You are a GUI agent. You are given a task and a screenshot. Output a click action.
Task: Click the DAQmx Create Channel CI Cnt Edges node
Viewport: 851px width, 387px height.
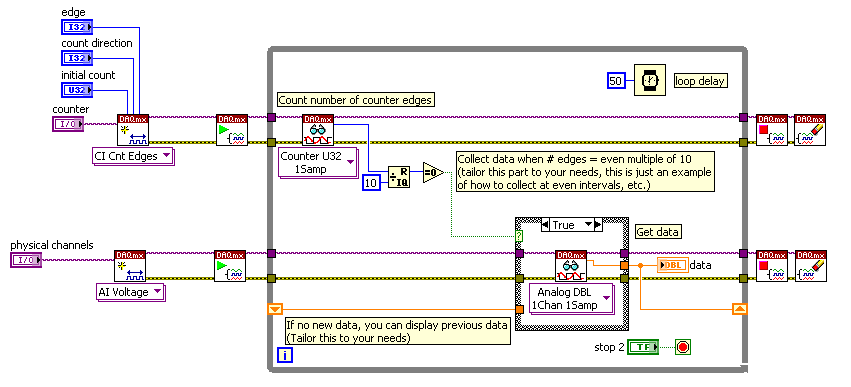point(133,130)
